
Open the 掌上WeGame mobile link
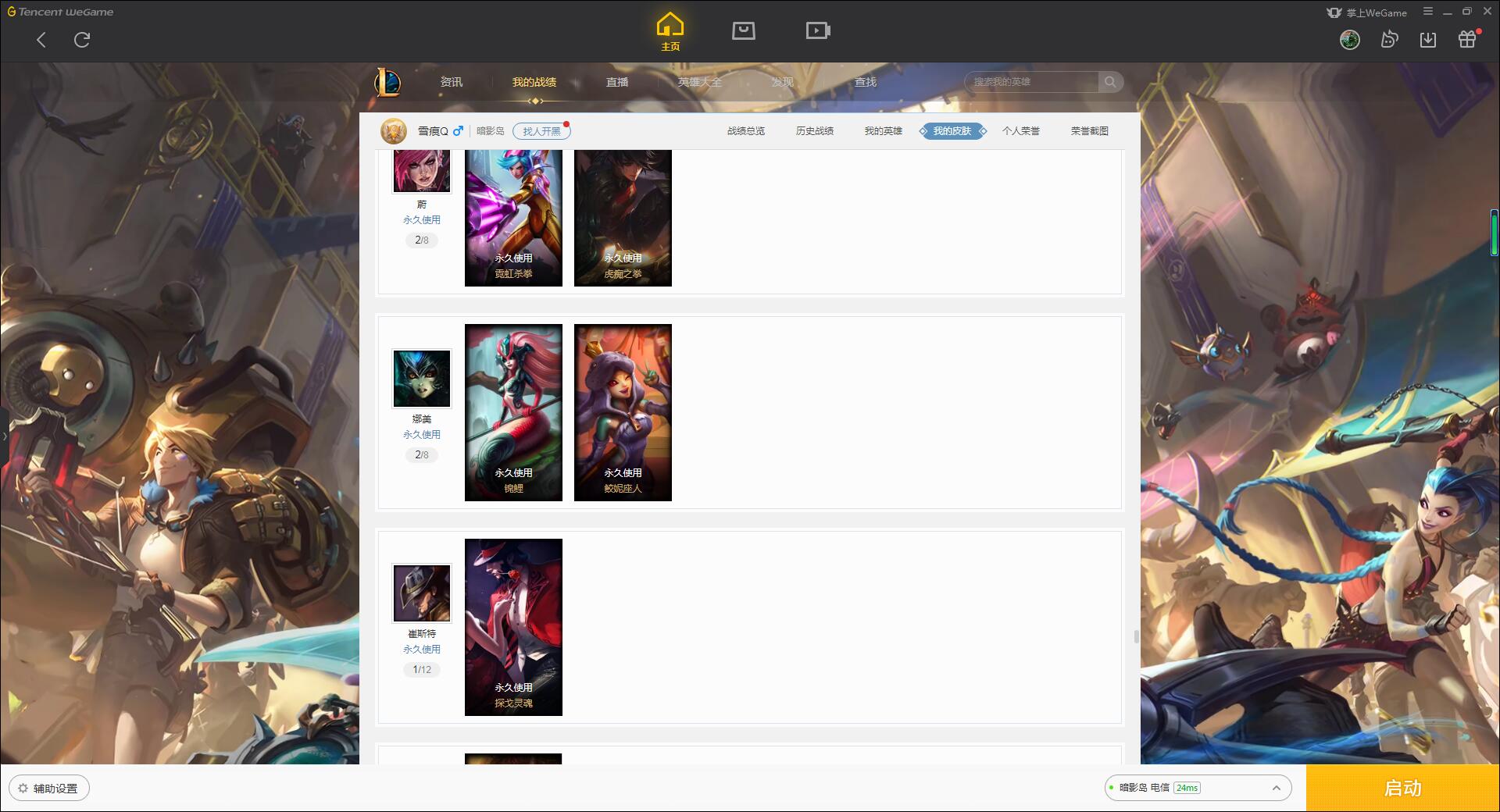[1367, 12]
